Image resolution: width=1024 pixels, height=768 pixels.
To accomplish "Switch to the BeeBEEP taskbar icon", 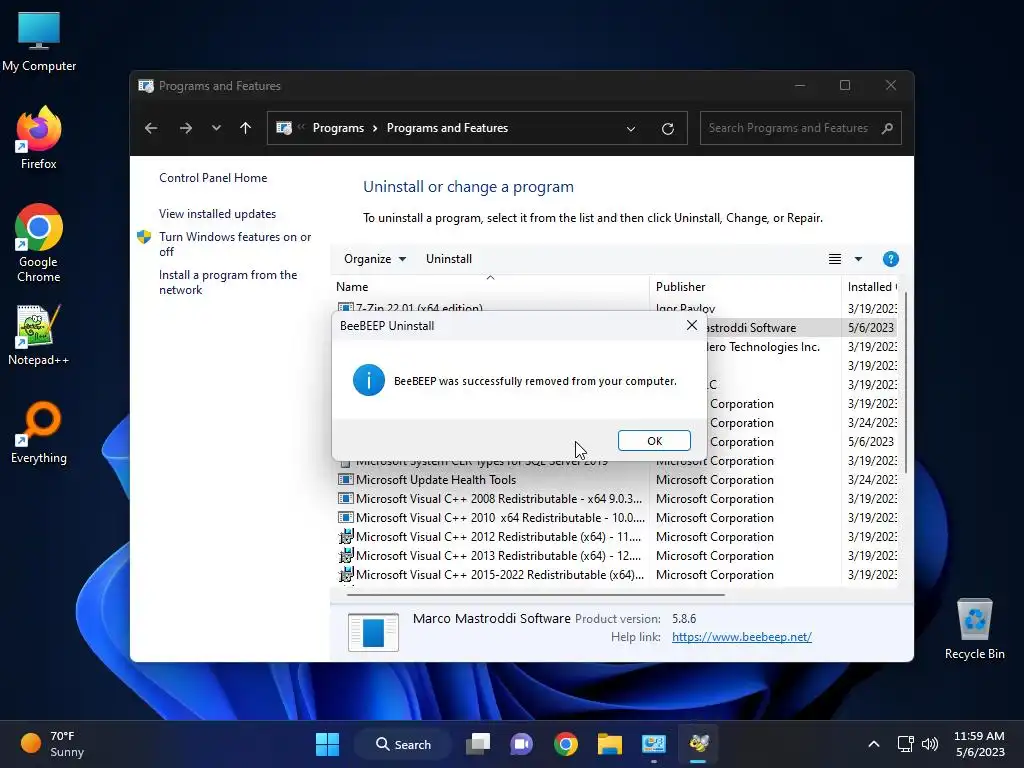I will pos(698,744).
